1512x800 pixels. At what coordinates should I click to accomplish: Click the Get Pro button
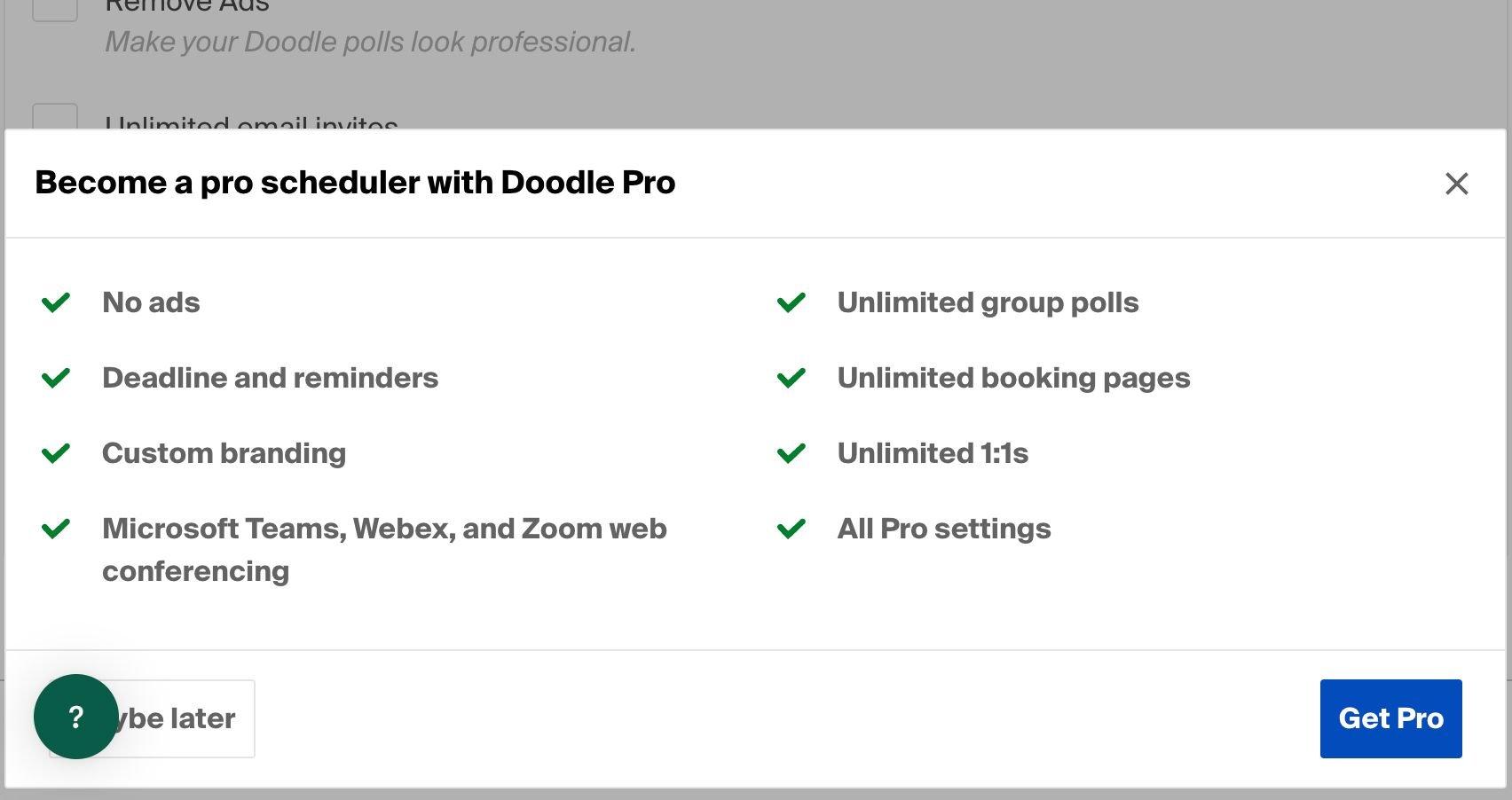1390,718
